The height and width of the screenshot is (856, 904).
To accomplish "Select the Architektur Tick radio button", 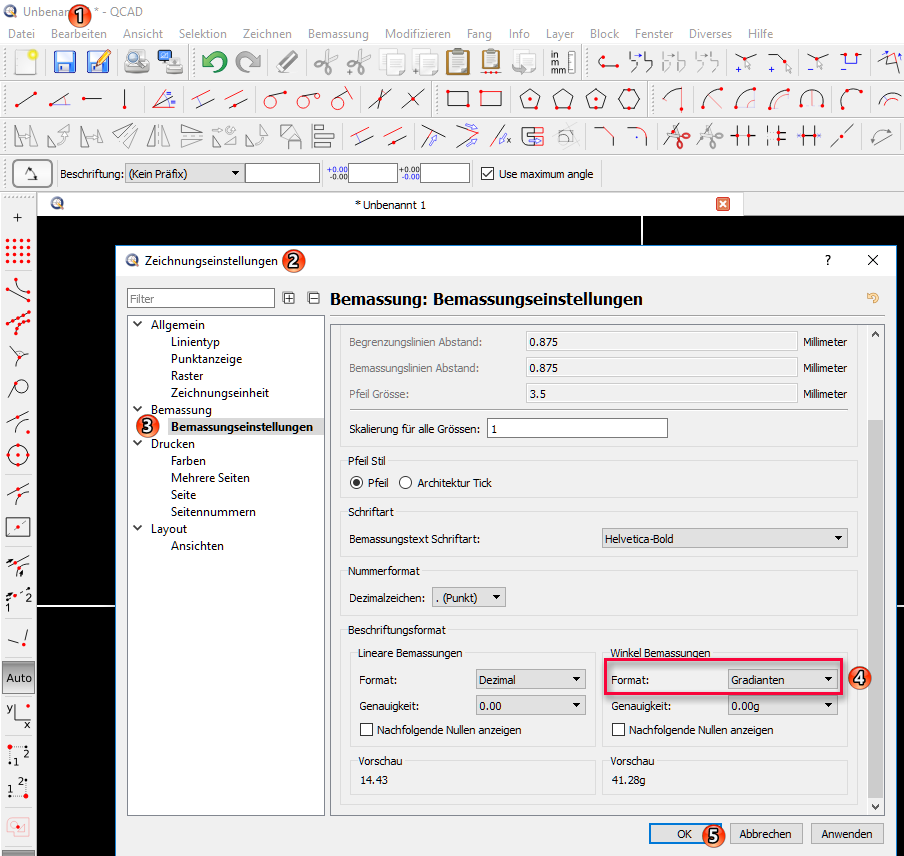I will point(405,483).
